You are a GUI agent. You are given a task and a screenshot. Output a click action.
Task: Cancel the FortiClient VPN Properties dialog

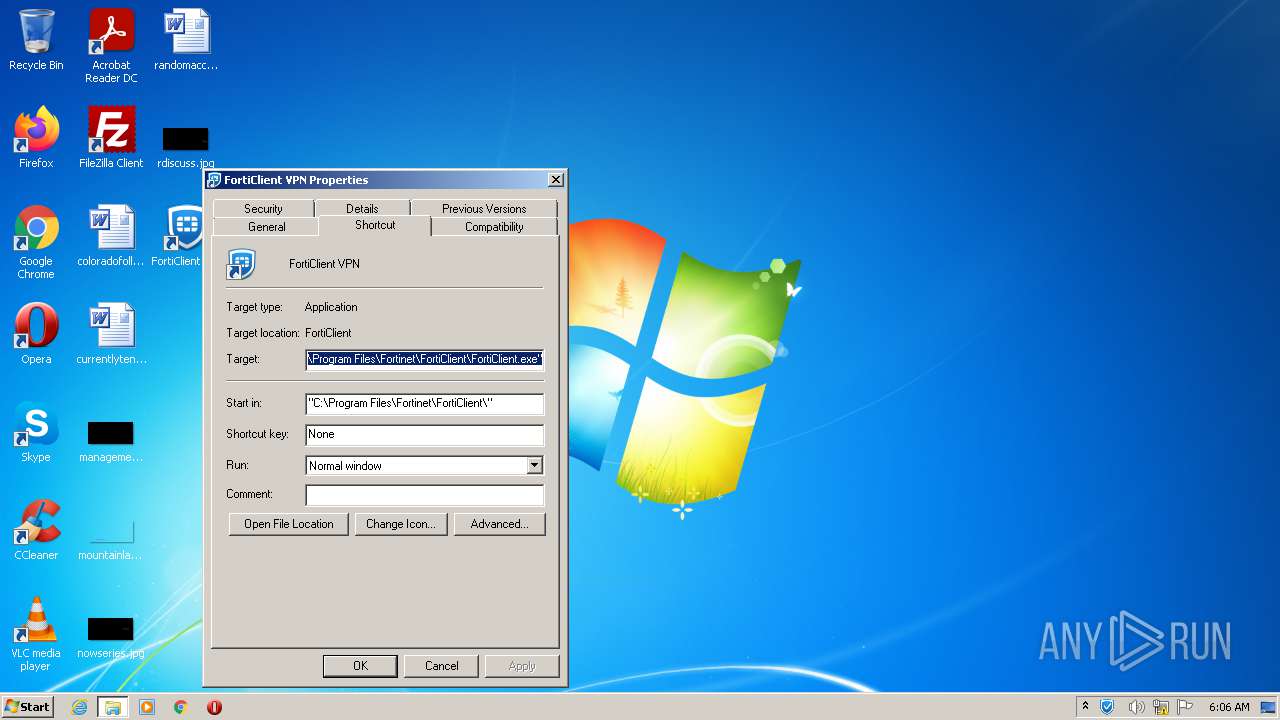441,666
